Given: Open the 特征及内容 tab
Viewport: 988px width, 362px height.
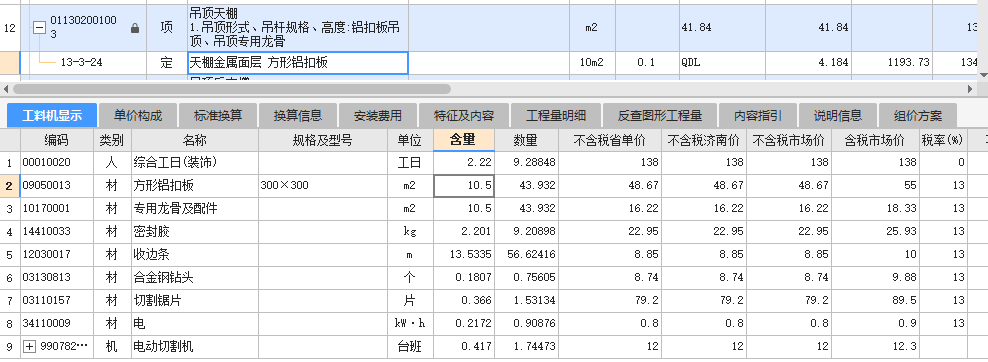Looking at the screenshot, I should [464, 116].
